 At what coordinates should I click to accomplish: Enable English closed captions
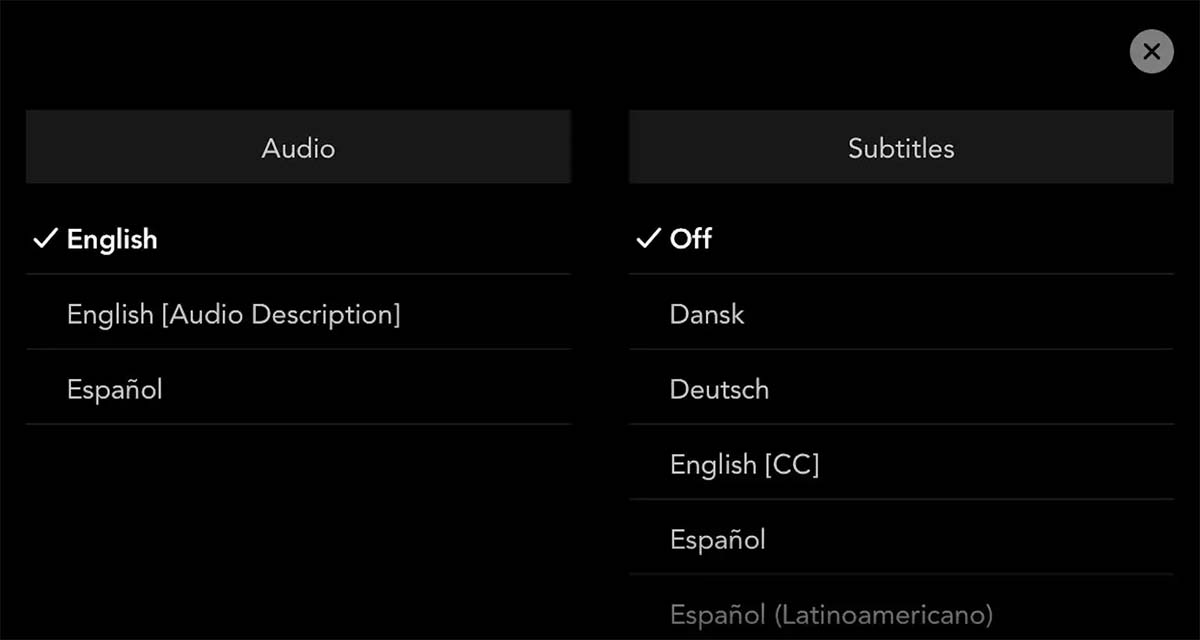[x=744, y=464]
